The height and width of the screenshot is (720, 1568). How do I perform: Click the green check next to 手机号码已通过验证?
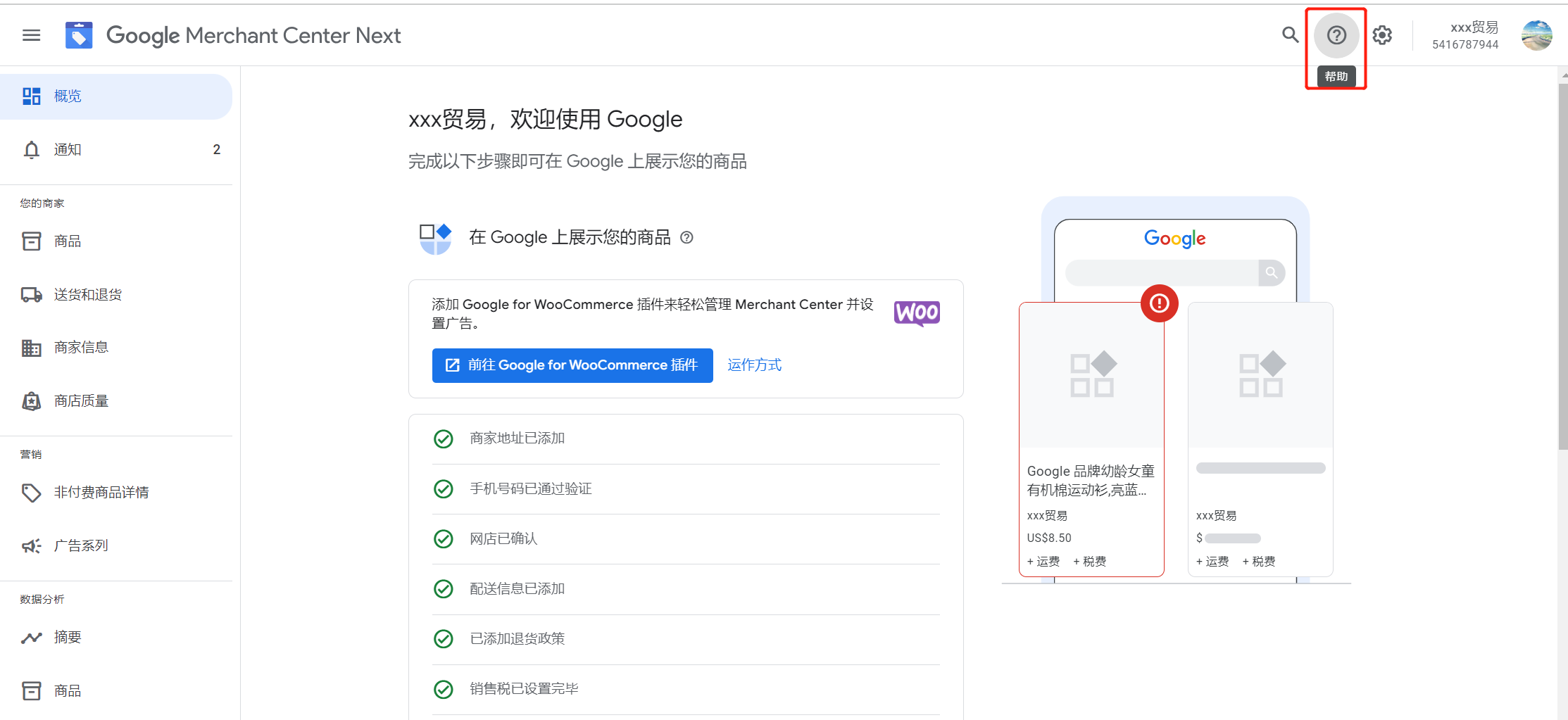(444, 489)
